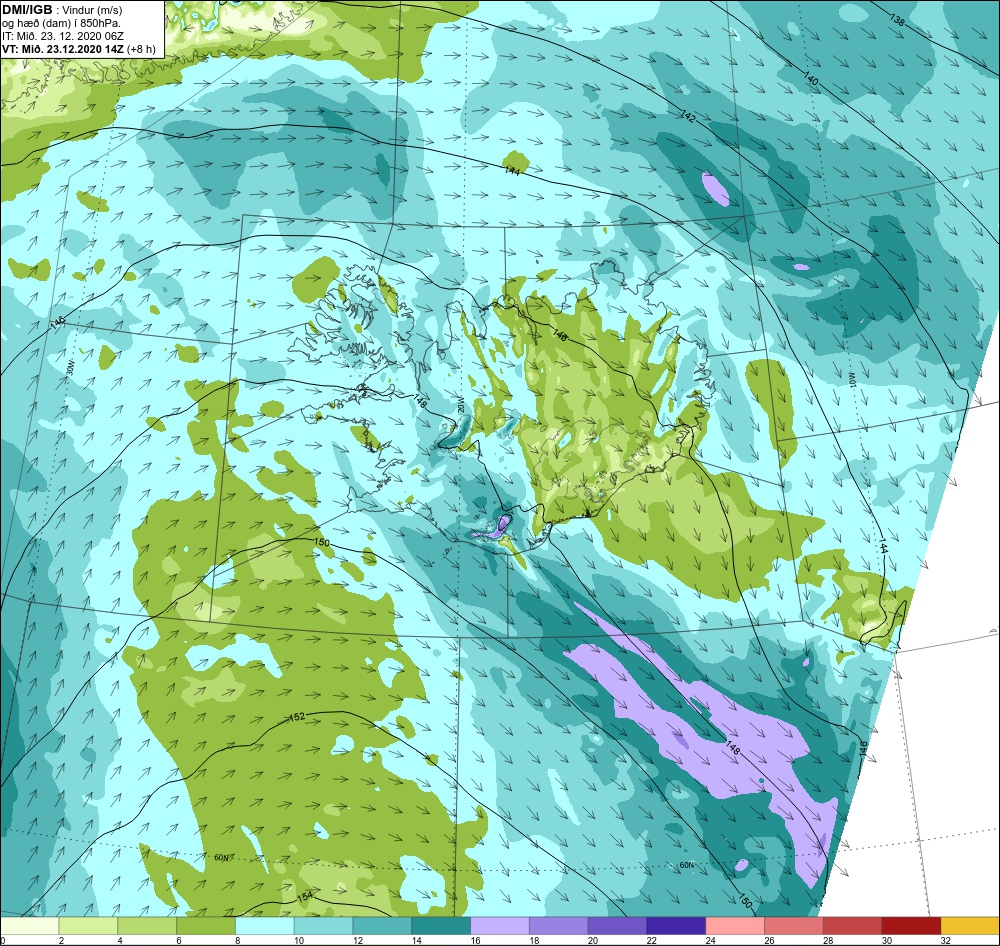Click the 'VT: Mið. 23.12.2020 14Z (+8 h)' line
This screenshot has height=946, width=1000.
(78, 48)
